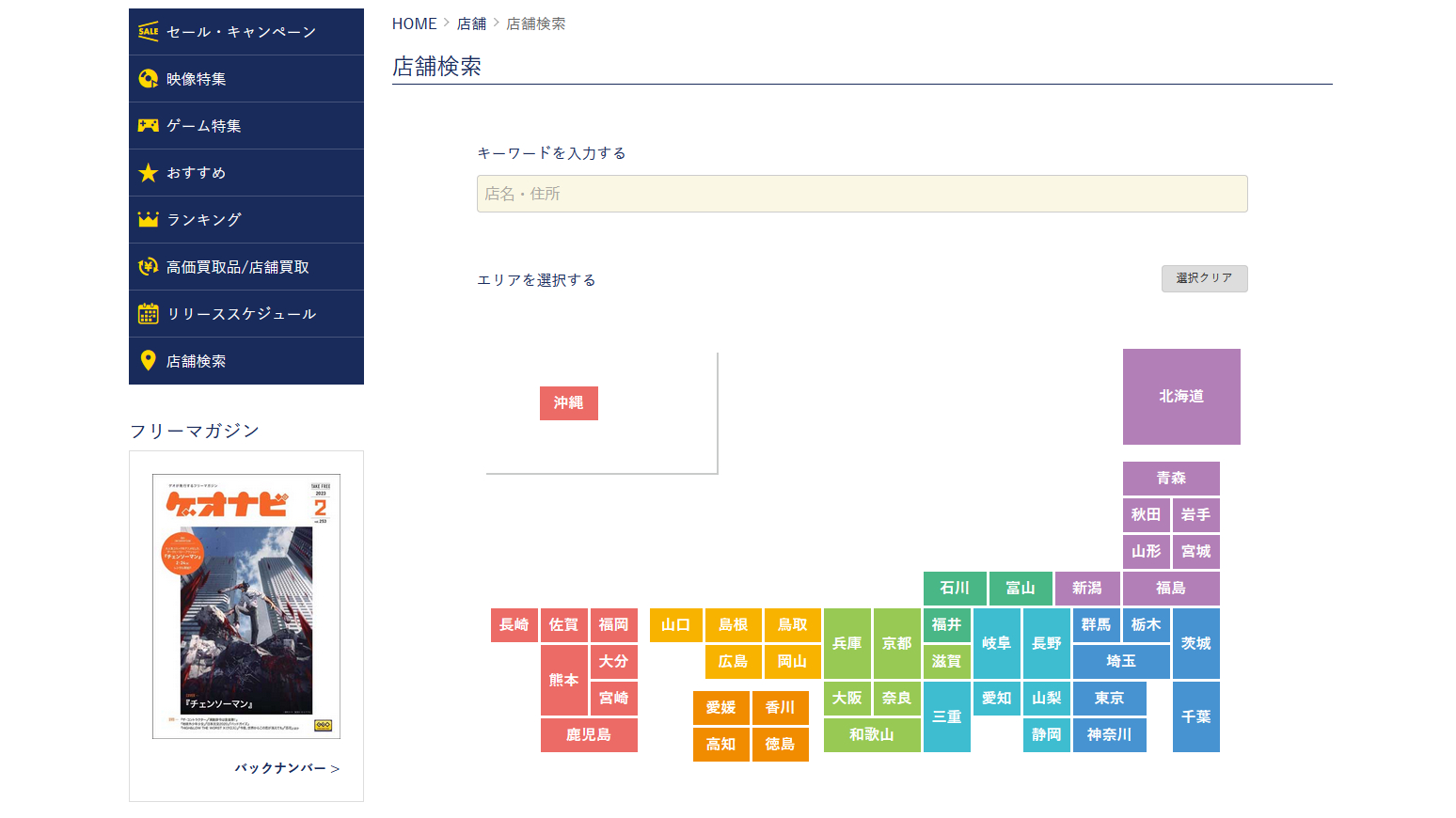Pick 岐阜 on the map
Viewport: 1456px width, 818px height.
coord(997,643)
